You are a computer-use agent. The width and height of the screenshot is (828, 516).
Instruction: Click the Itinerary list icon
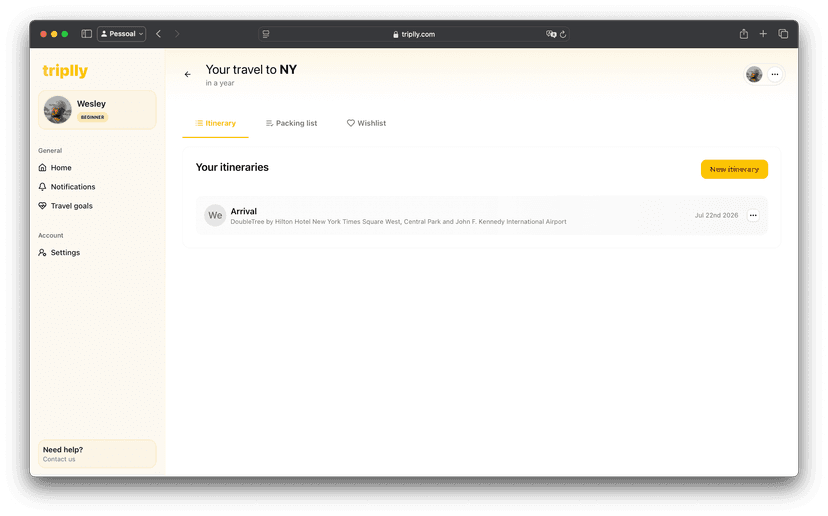tap(199, 123)
